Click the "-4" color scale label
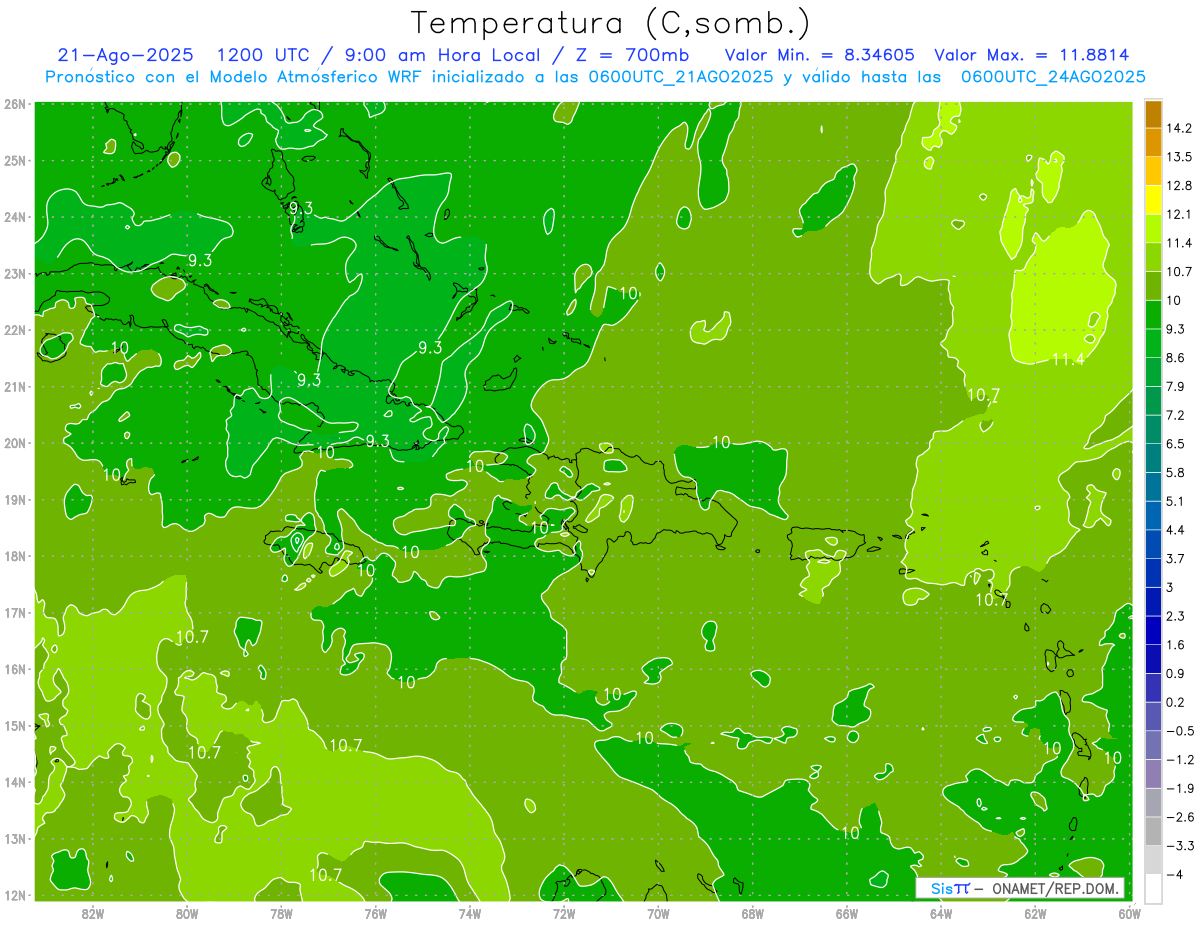This screenshot has height=927, width=1200. pos(1176,875)
